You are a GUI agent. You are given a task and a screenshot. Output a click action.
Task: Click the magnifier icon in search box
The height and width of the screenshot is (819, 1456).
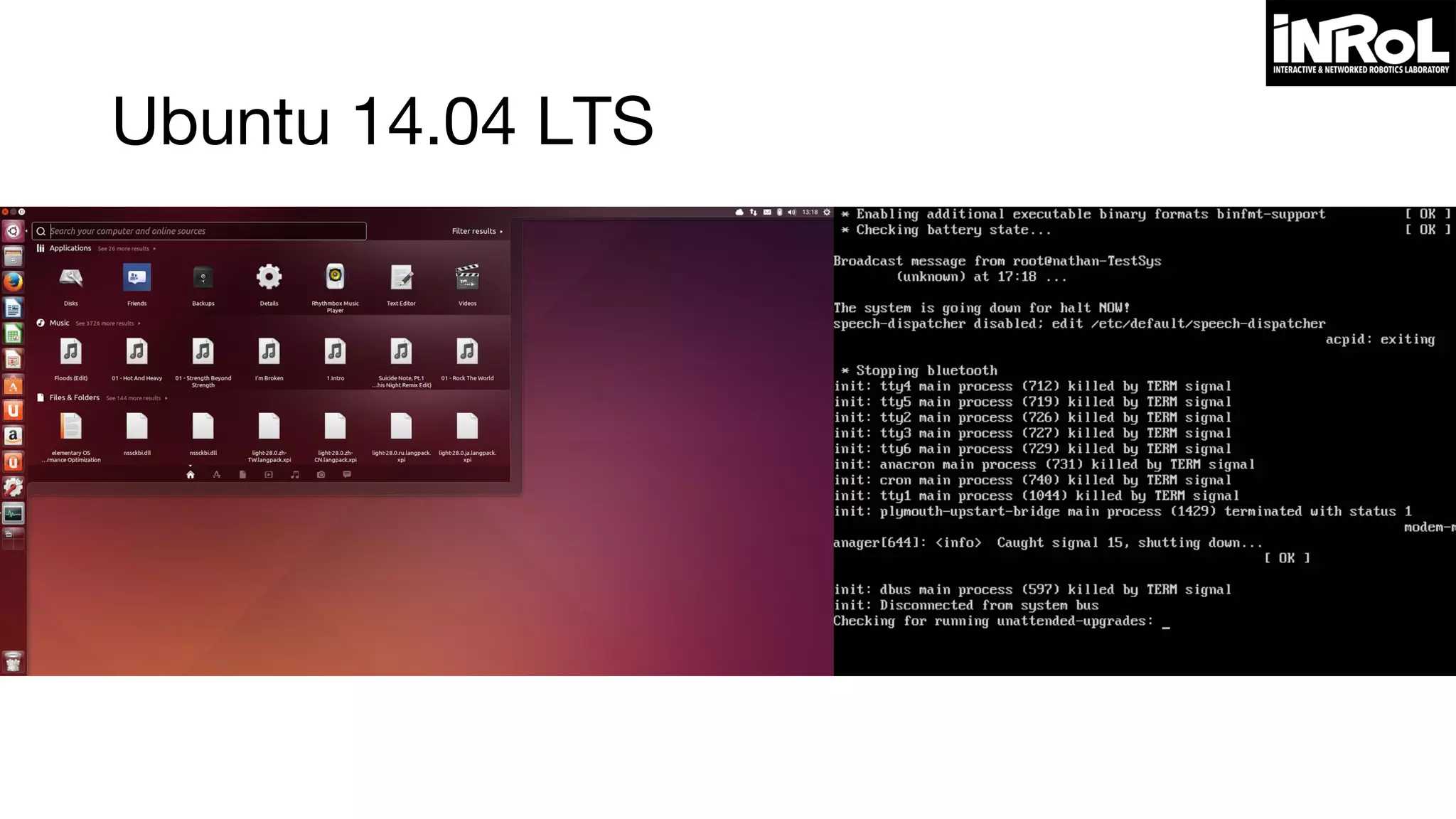pyautogui.click(x=41, y=231)
